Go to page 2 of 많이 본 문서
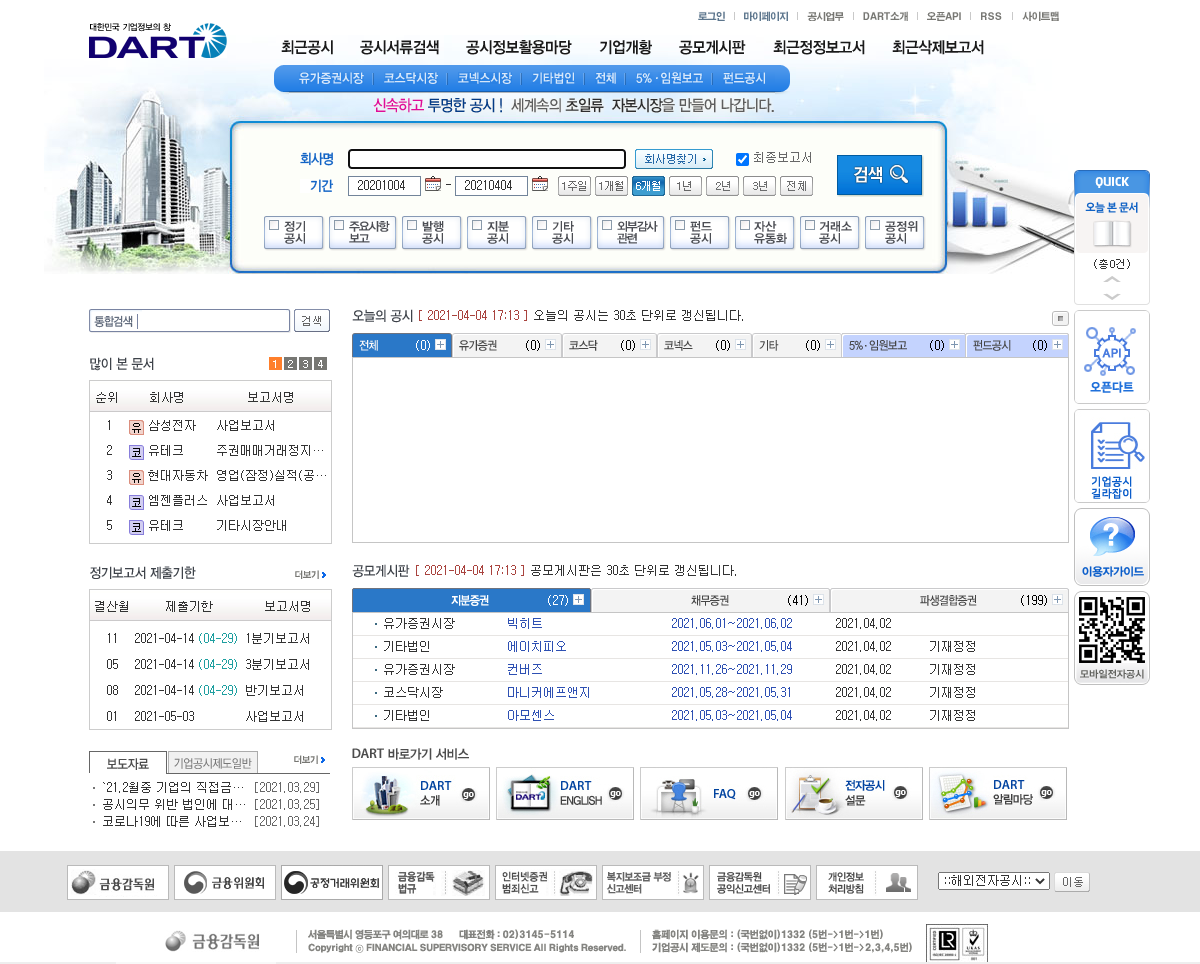The image size is (1200, 964). [x=290, y=364]
